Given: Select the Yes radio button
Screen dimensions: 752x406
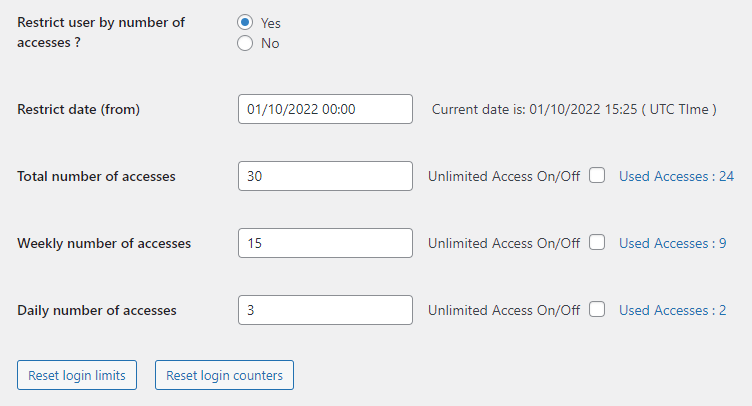Looking at the screenshot, I should [x=245, y=22].
